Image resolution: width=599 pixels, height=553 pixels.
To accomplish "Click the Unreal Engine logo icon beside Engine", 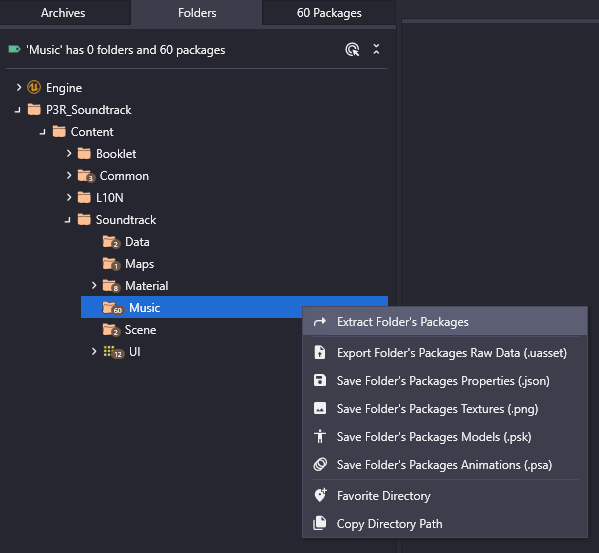I will click(x=34, y=87).
